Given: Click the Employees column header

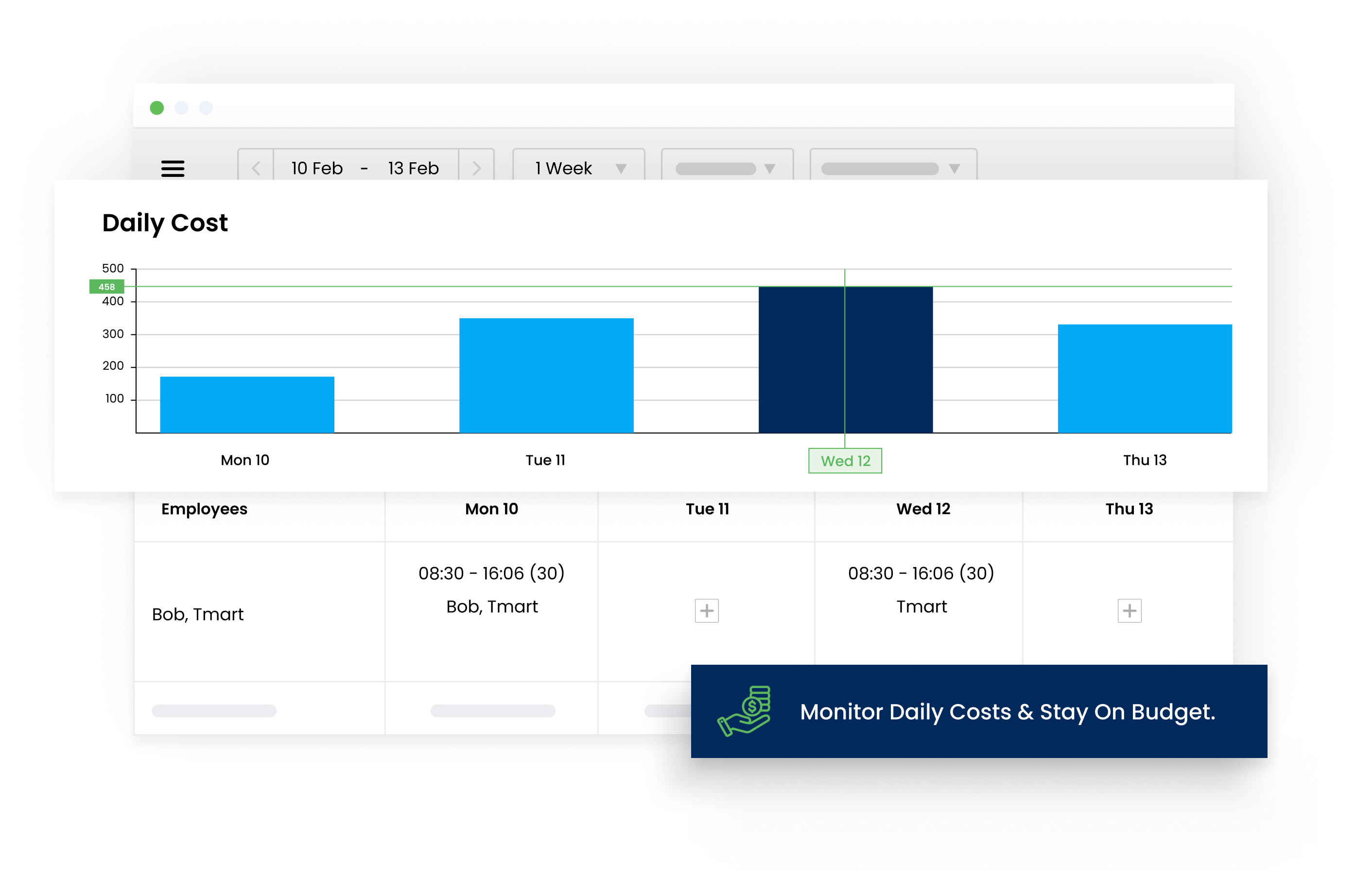Looking at the screenshot, I should (205, 509).
